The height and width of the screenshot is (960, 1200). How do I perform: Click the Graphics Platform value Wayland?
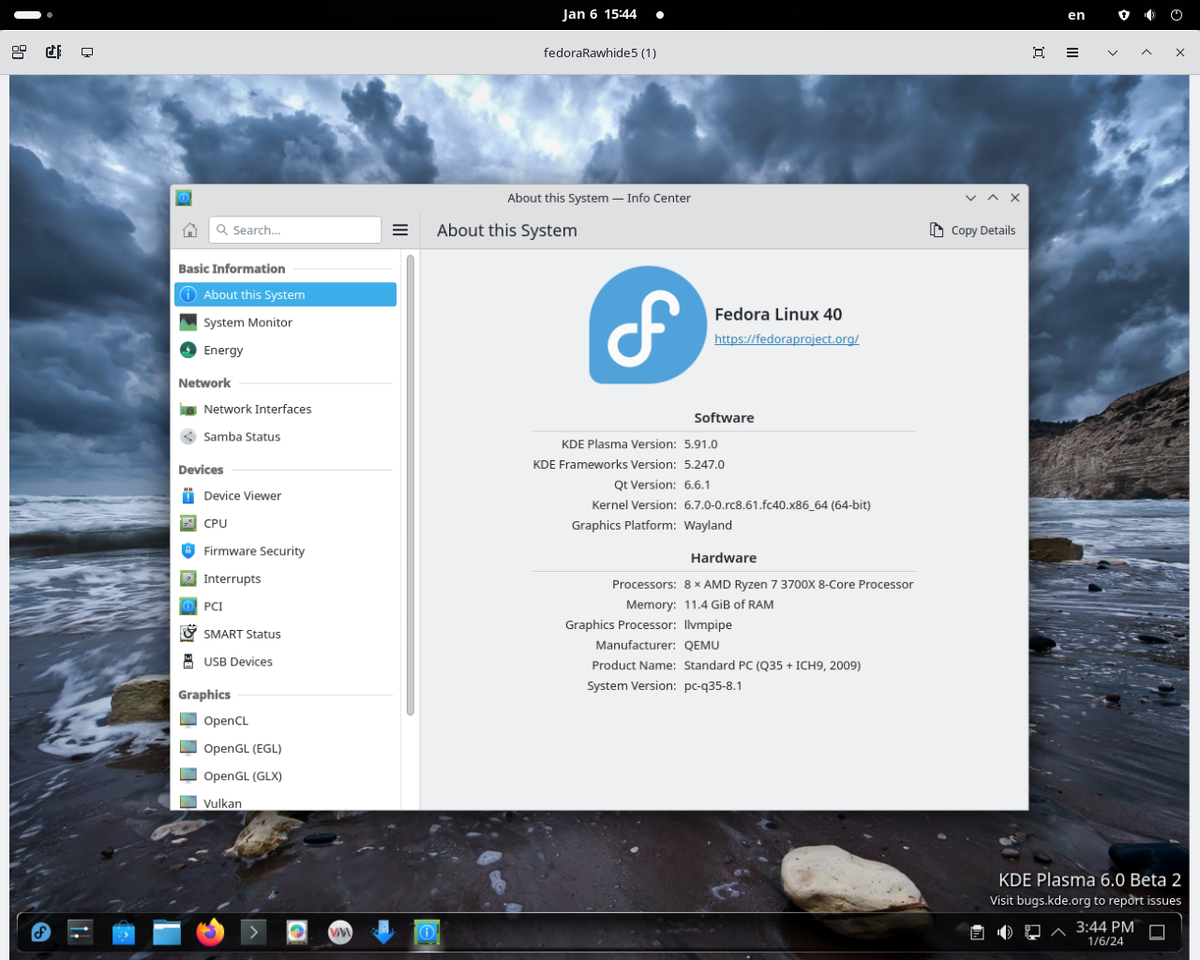(708, 525)
